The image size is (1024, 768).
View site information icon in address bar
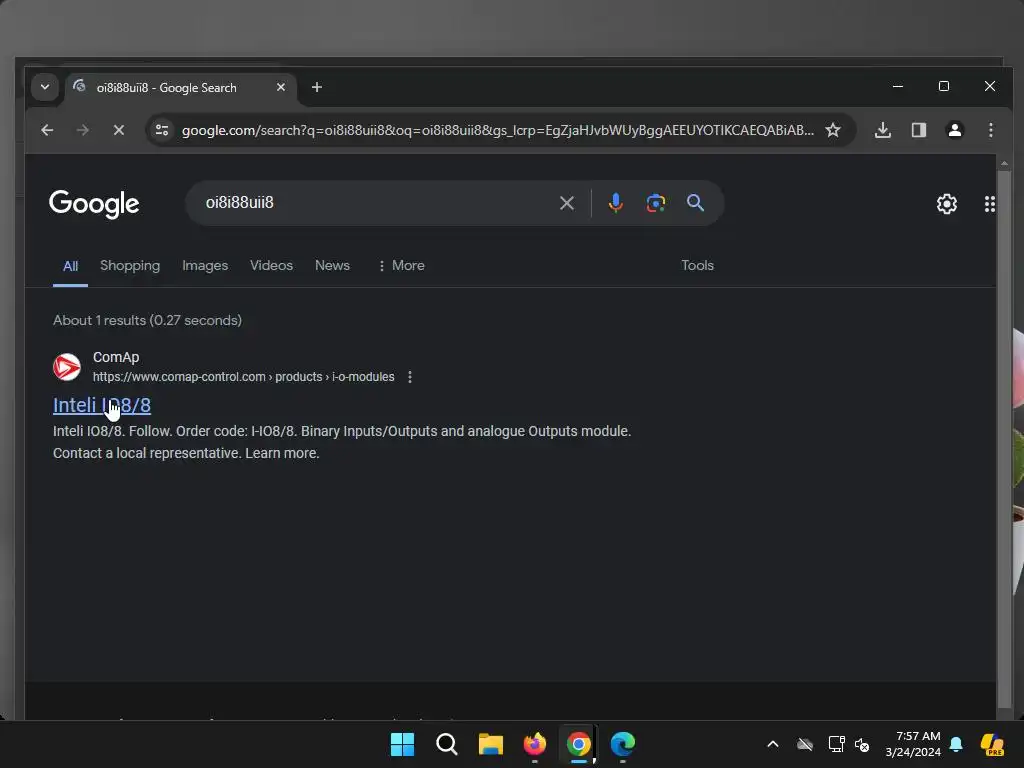click(162, 130)
